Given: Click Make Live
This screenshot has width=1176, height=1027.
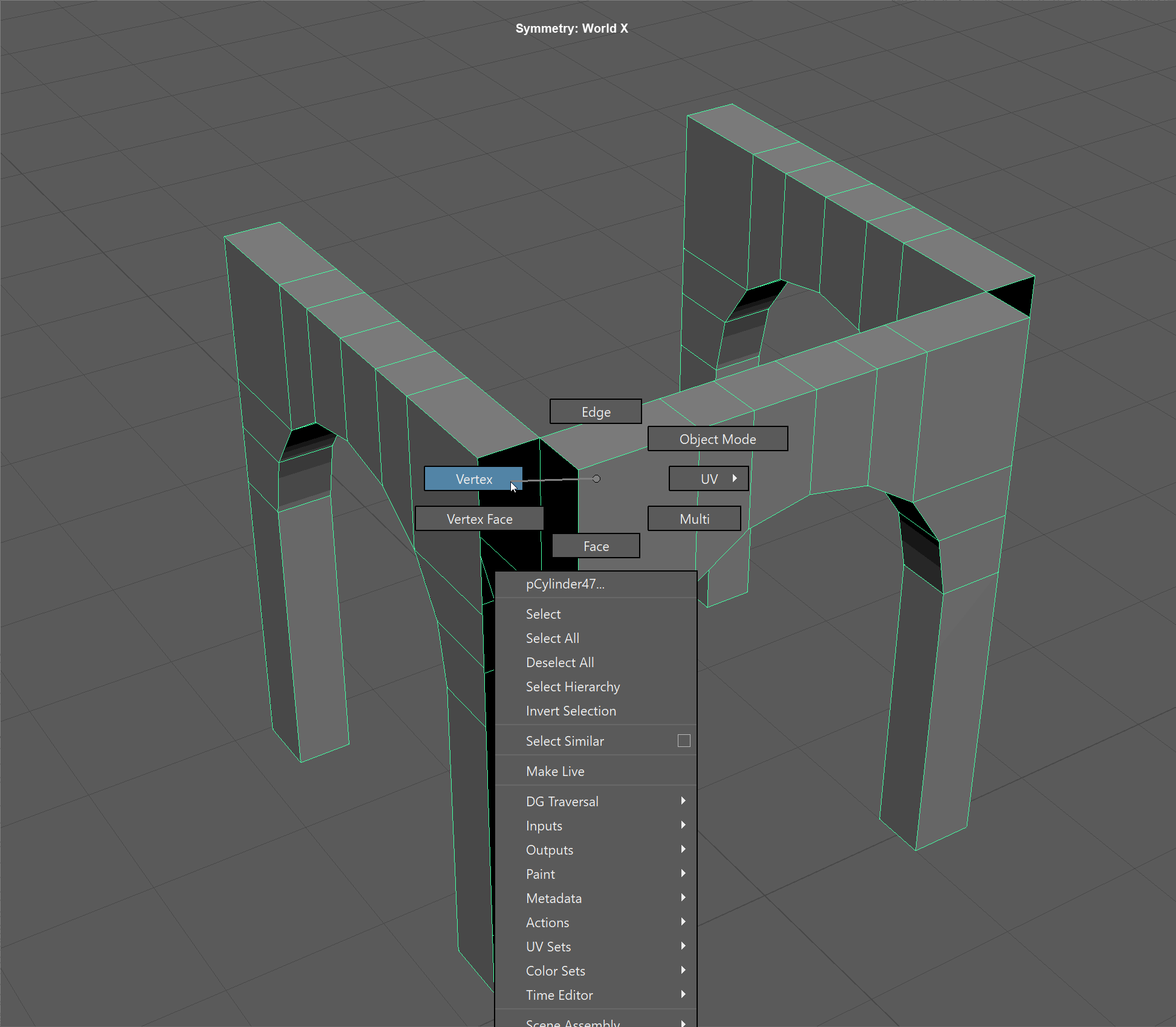Looking at the screenshot, I should tap(554, 772).
